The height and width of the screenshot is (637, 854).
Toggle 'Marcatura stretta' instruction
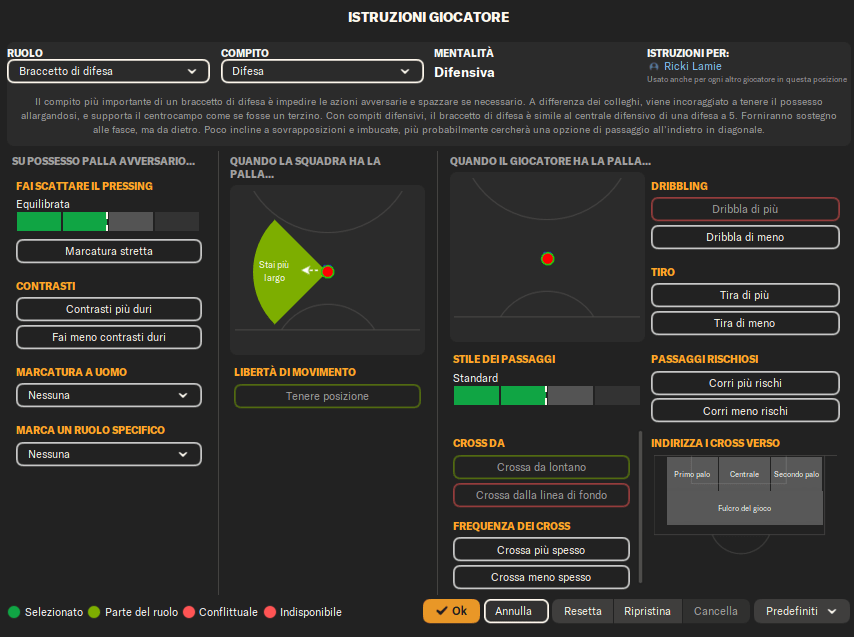point(109,251)
